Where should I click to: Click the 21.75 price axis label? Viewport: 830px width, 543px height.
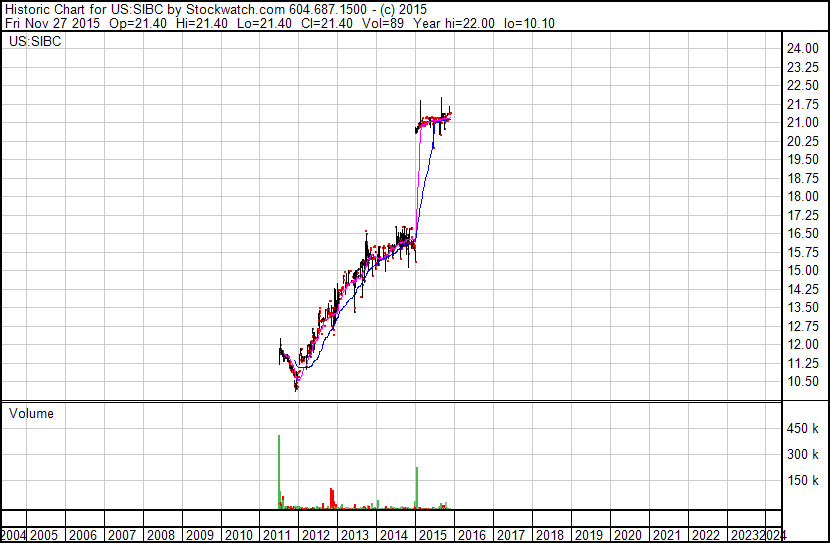(802, 105)
